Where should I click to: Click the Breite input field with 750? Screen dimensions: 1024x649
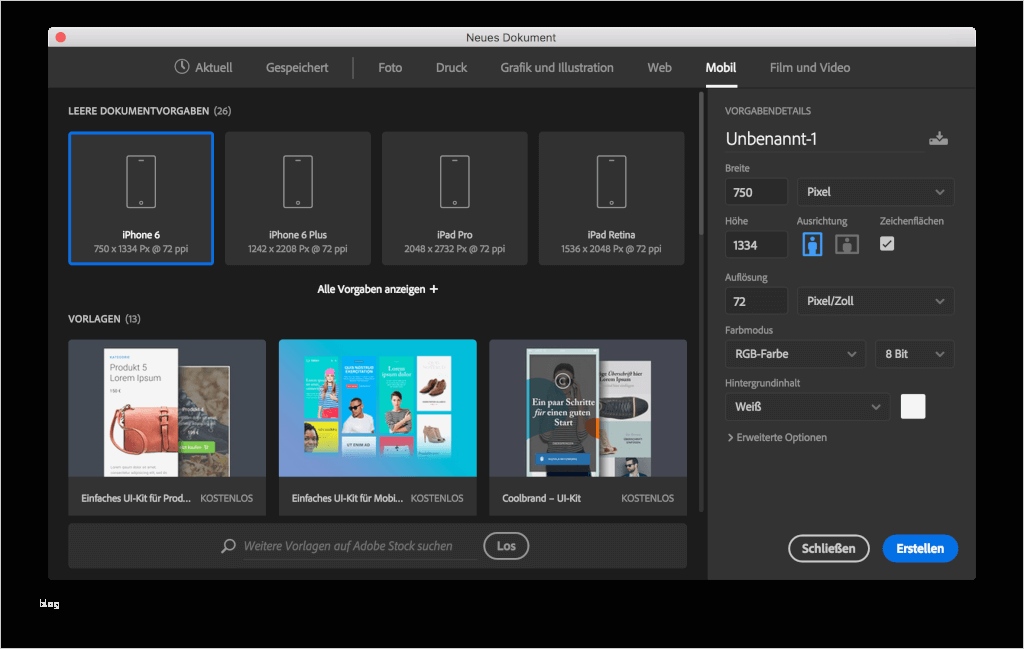point(756,192)
